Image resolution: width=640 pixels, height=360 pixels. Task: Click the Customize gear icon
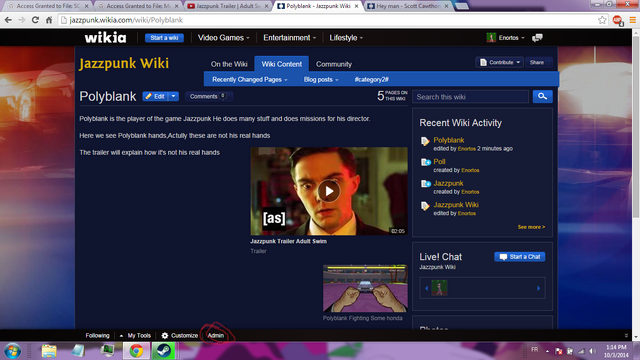(164, 336)
